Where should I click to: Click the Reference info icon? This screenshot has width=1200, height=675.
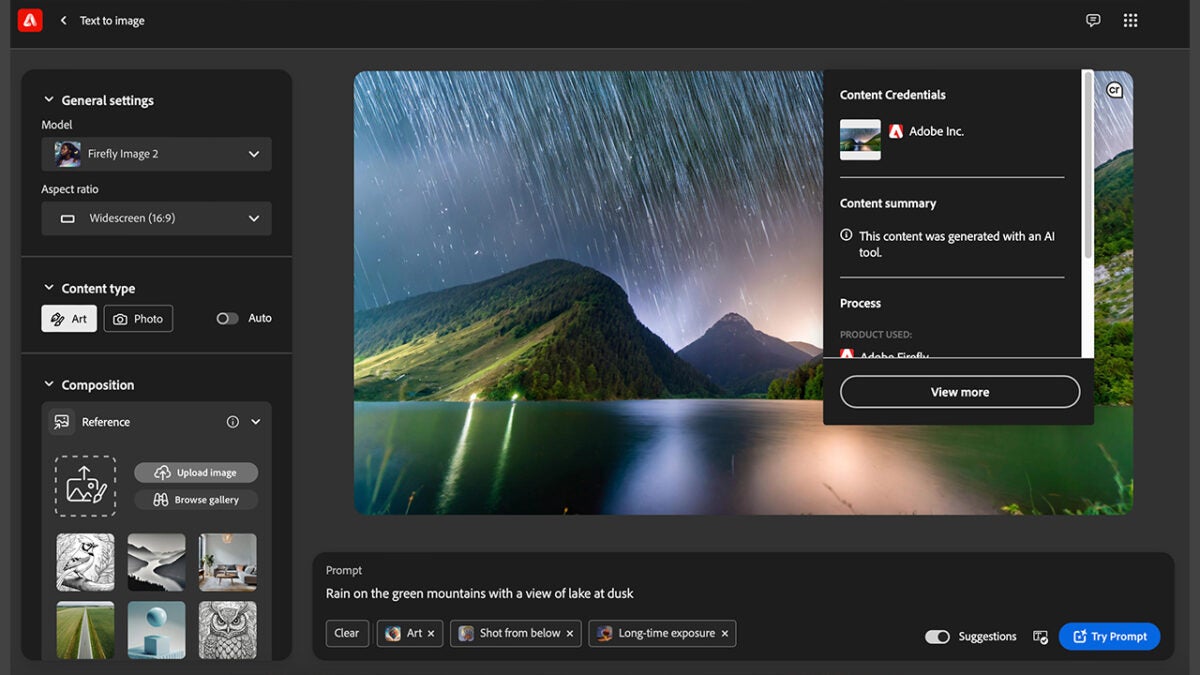(x=233, y=422)
